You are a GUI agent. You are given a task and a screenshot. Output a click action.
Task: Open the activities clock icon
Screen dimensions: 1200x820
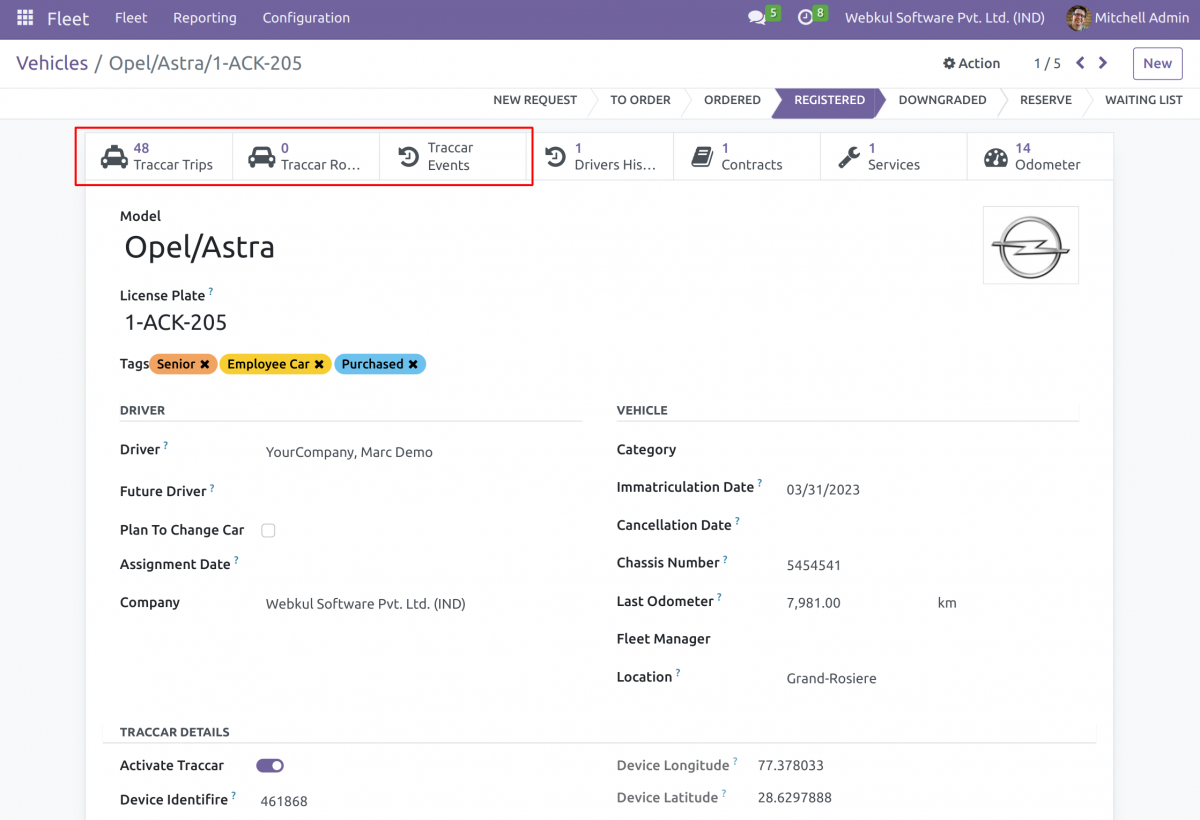pos(805,18)
